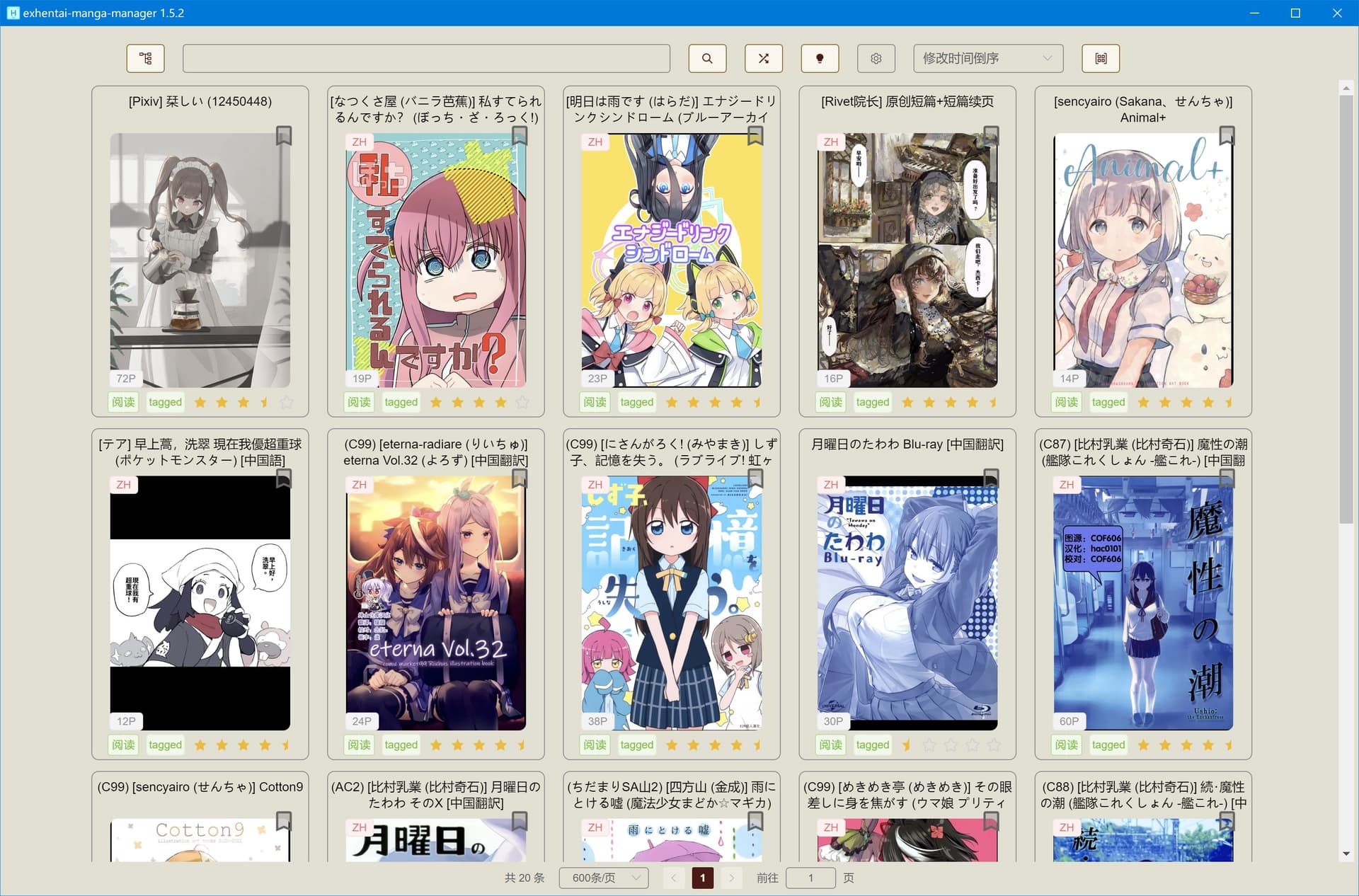Click the search text input field

(426, 58)
